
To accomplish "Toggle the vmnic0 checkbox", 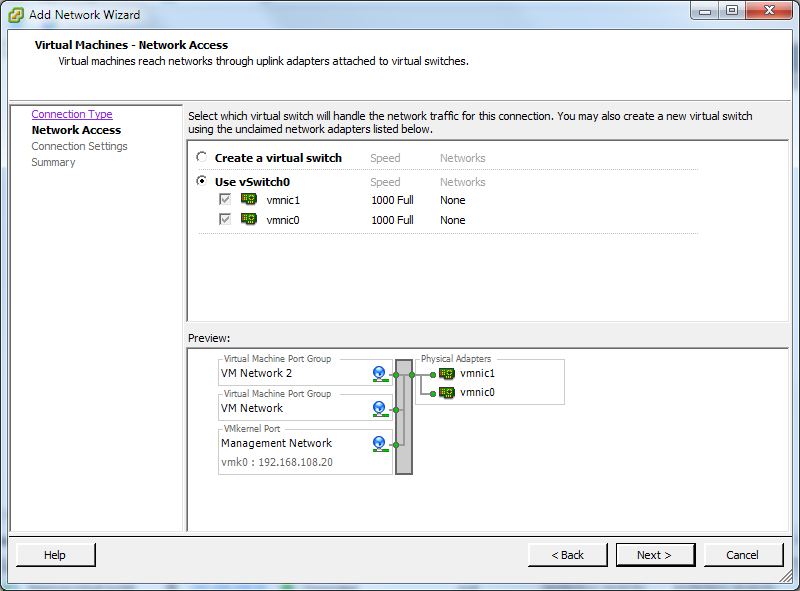I will (224, 219).
